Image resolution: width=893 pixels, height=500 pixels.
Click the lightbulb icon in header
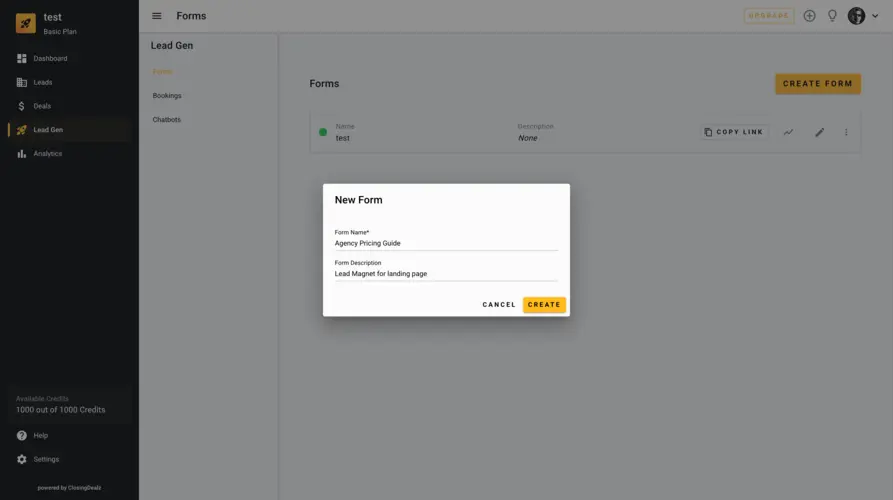click(833, 16)
